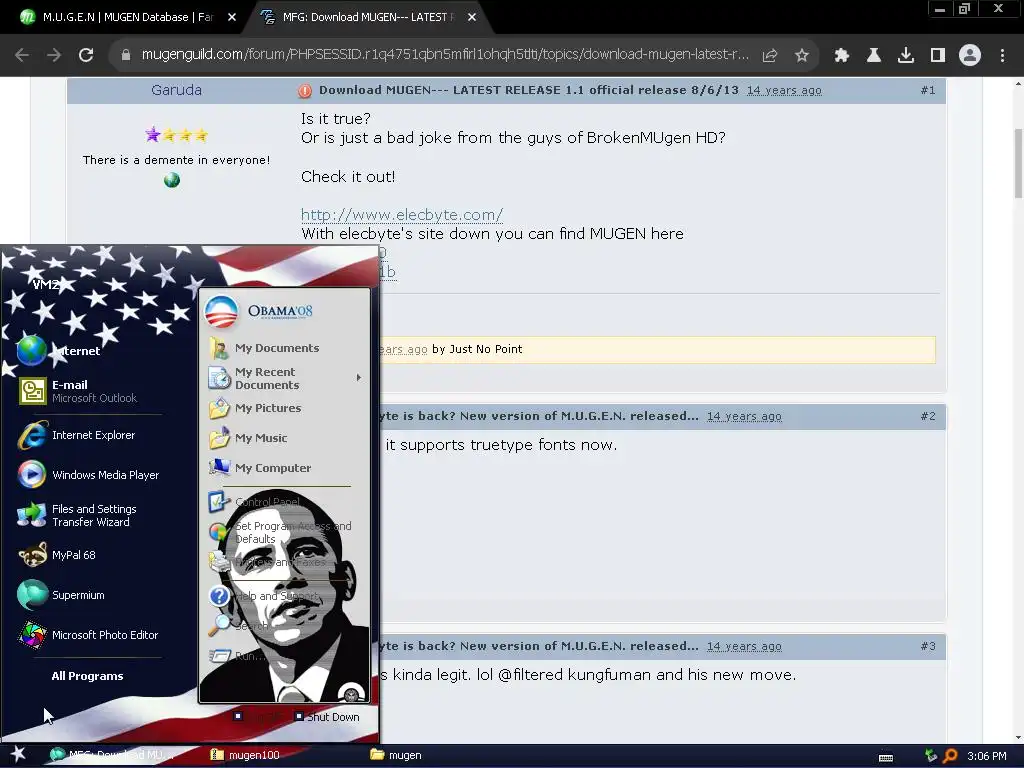Click the keyboard tray icon
Viewport: 1024px width, 768px height.
pyautogui.click(x=886, y=758)
